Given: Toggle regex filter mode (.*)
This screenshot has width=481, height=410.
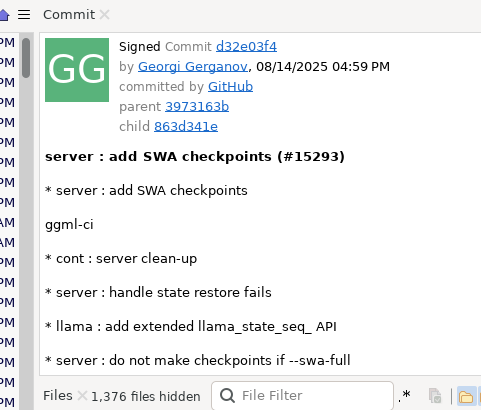Looking at the screenshot, I should point(404,395).
